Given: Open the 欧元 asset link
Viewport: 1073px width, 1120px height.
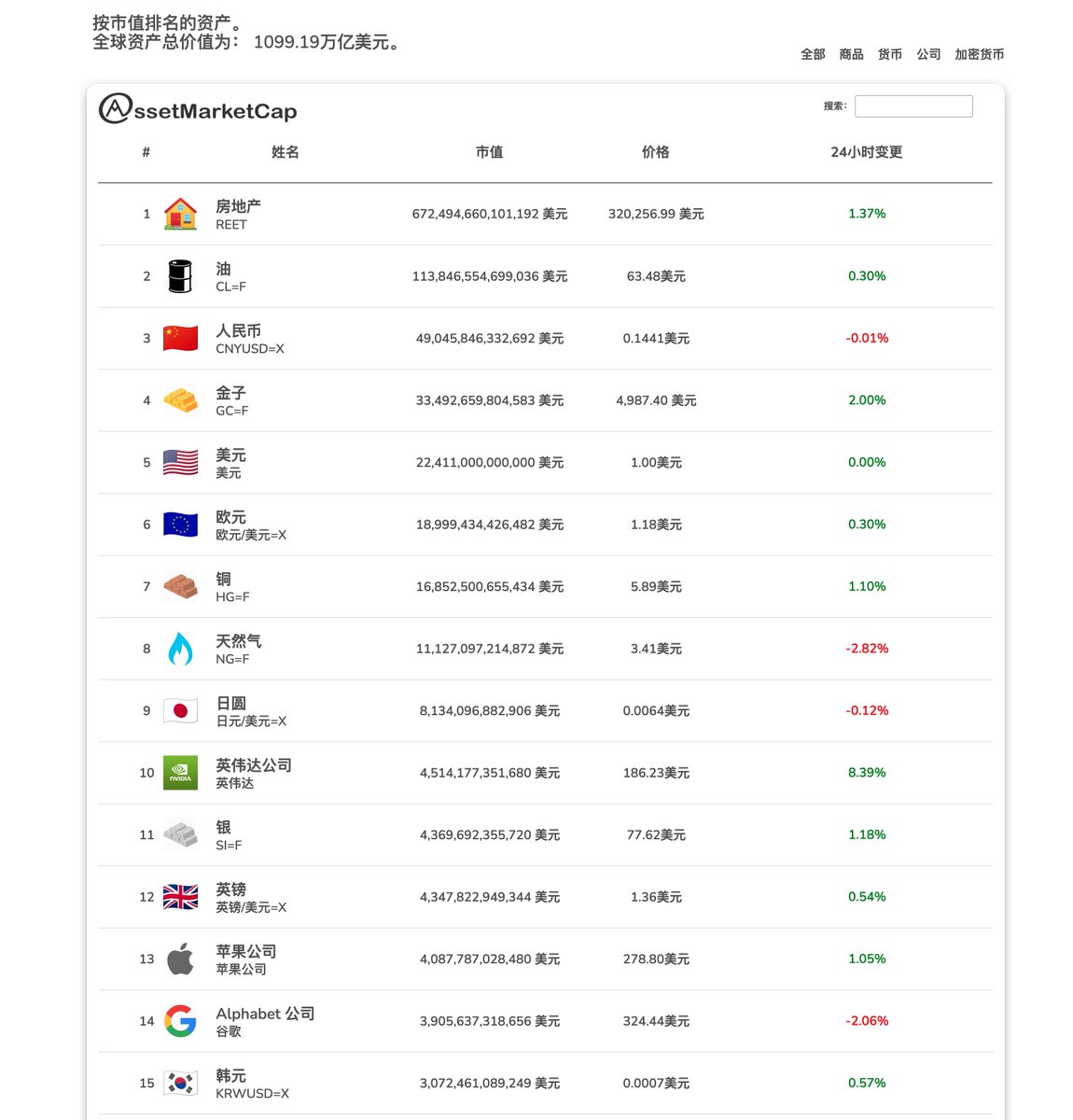Looking at the screenshot, I should point(230,516).
